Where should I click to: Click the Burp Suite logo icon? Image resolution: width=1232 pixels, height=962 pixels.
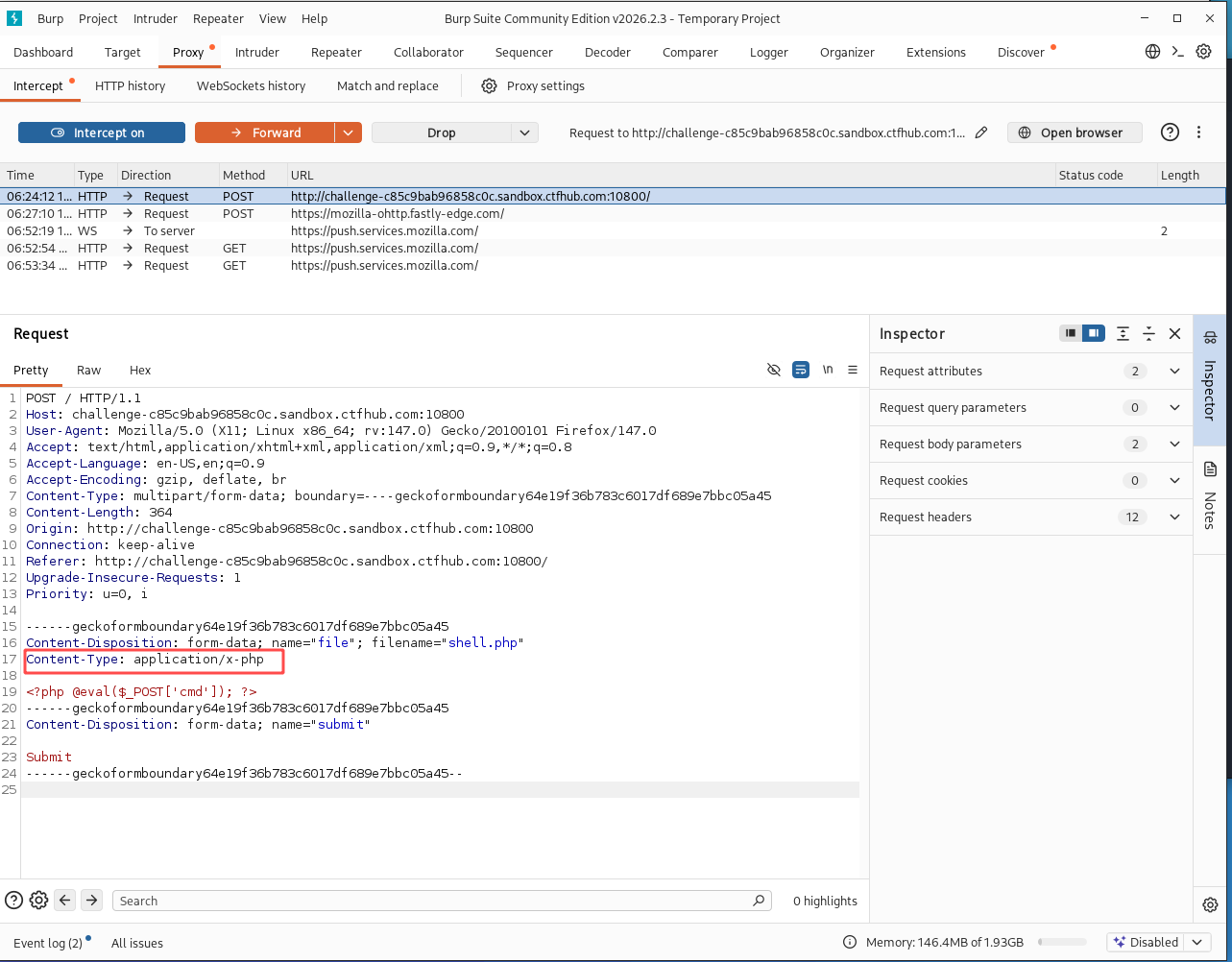[x=14, y=18]
